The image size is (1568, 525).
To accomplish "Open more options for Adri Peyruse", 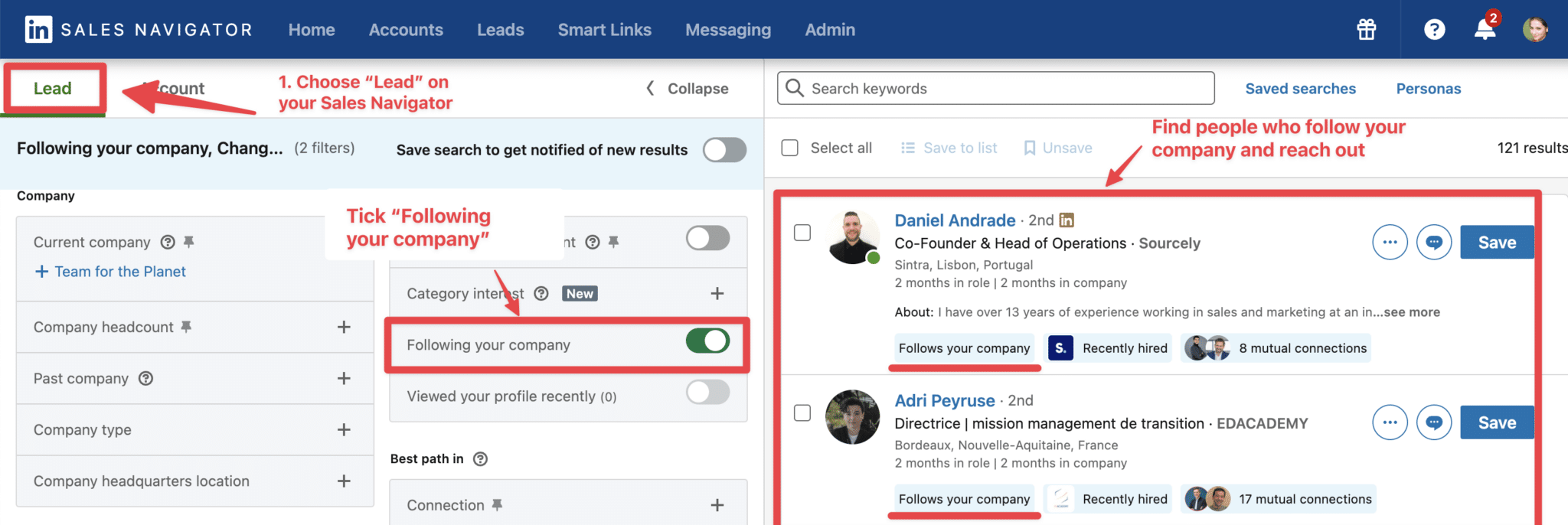I will pos(1390,422).
